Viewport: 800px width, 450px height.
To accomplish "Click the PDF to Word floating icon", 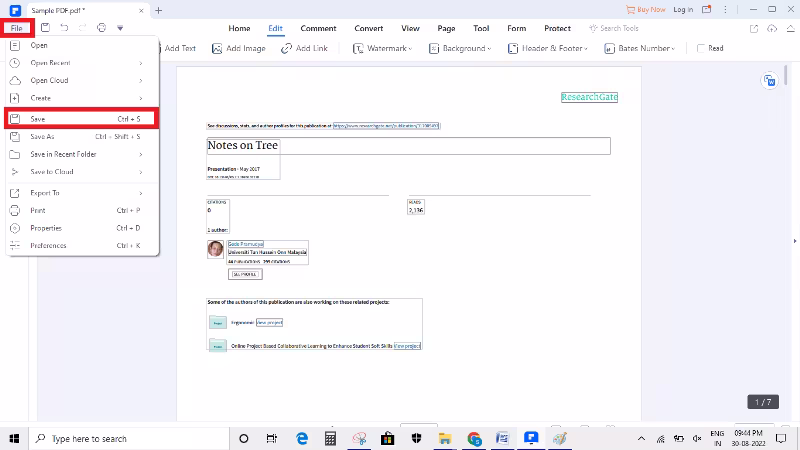I will pos(769,81).
